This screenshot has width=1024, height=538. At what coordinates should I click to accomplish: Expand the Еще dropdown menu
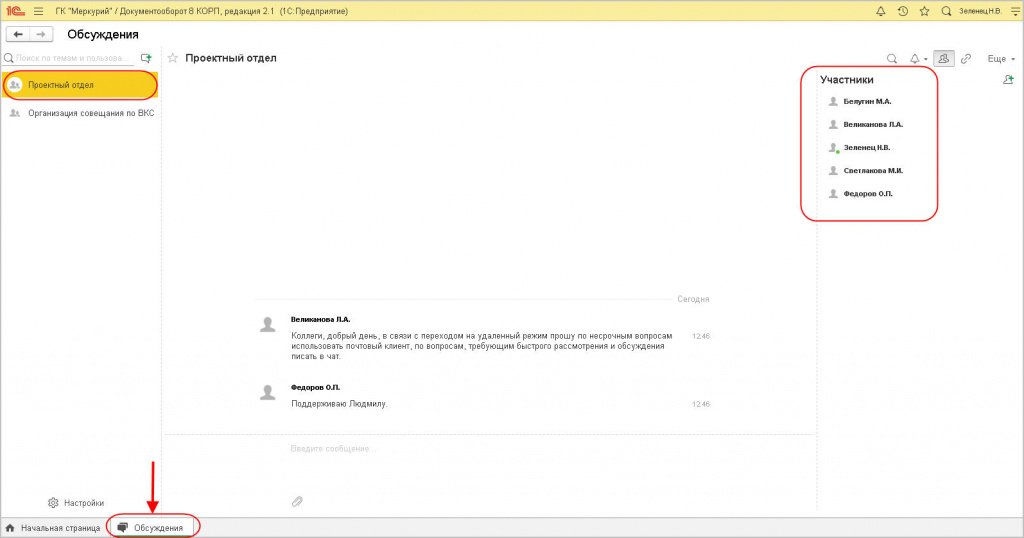1000,59
